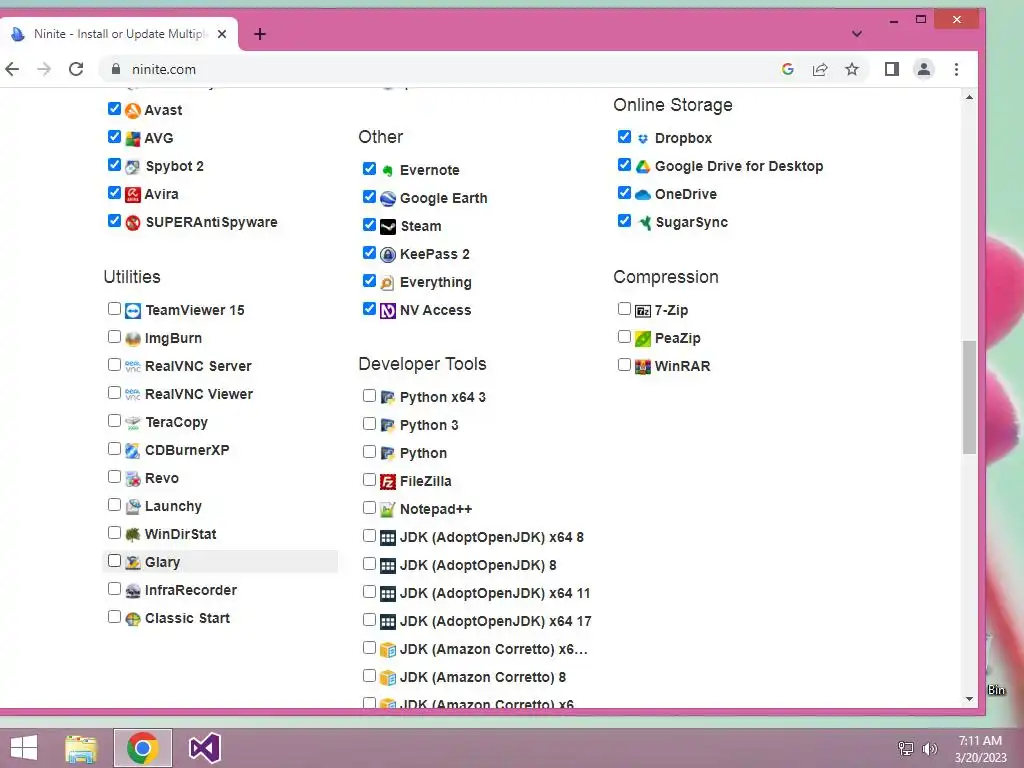
Task: Select the CDBurnerXP label
Action: (x=187, y=451)
